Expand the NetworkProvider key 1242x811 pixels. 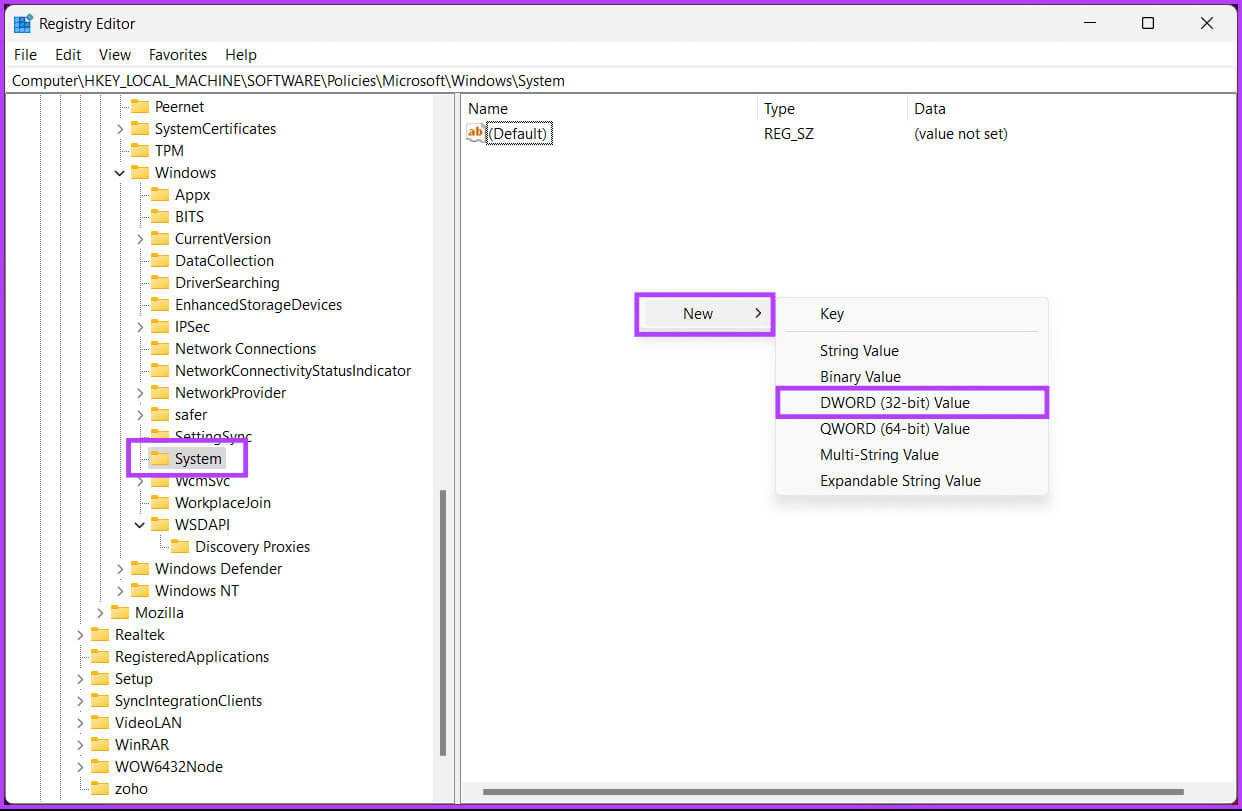point(140,393)
